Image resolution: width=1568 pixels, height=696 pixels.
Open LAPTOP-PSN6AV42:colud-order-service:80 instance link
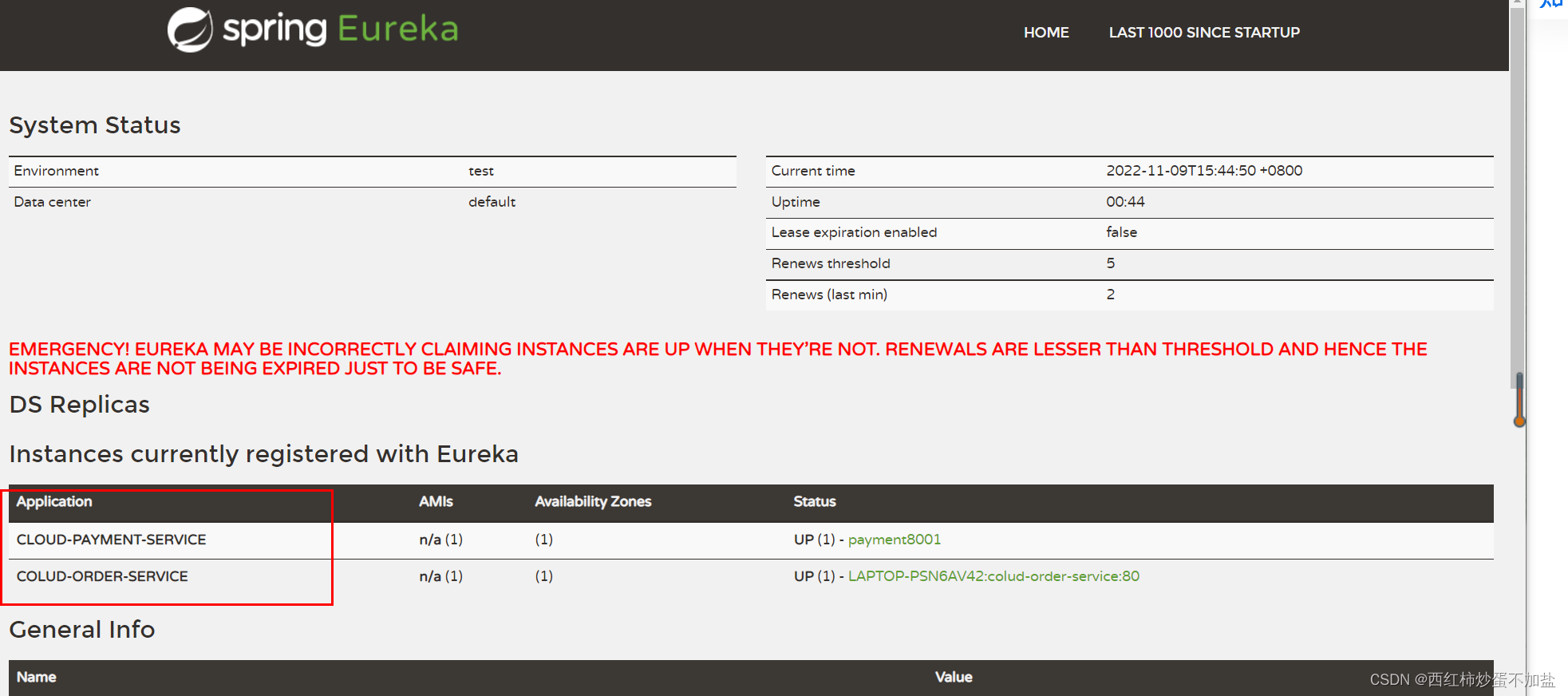[x=993, y=576]
